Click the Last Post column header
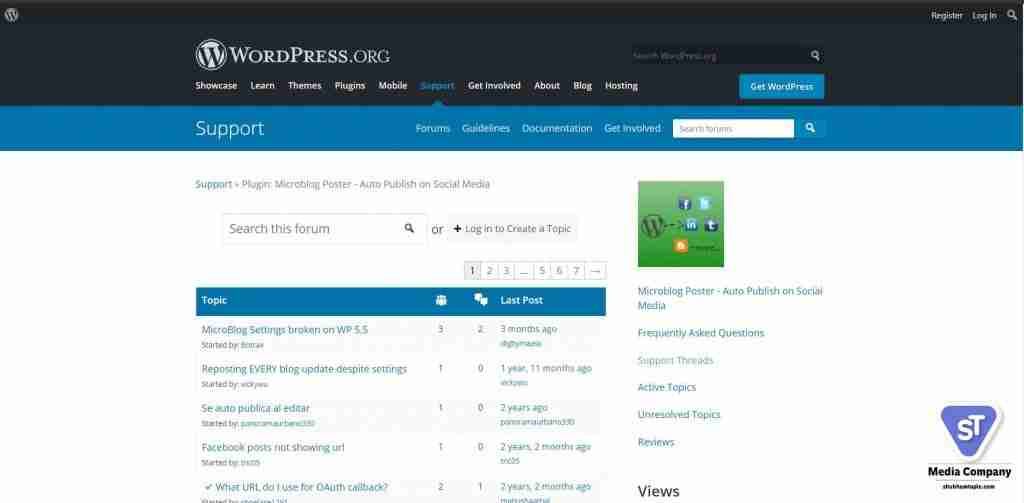The width and height of the screenshot is (1024, 503). coord(521,300)
